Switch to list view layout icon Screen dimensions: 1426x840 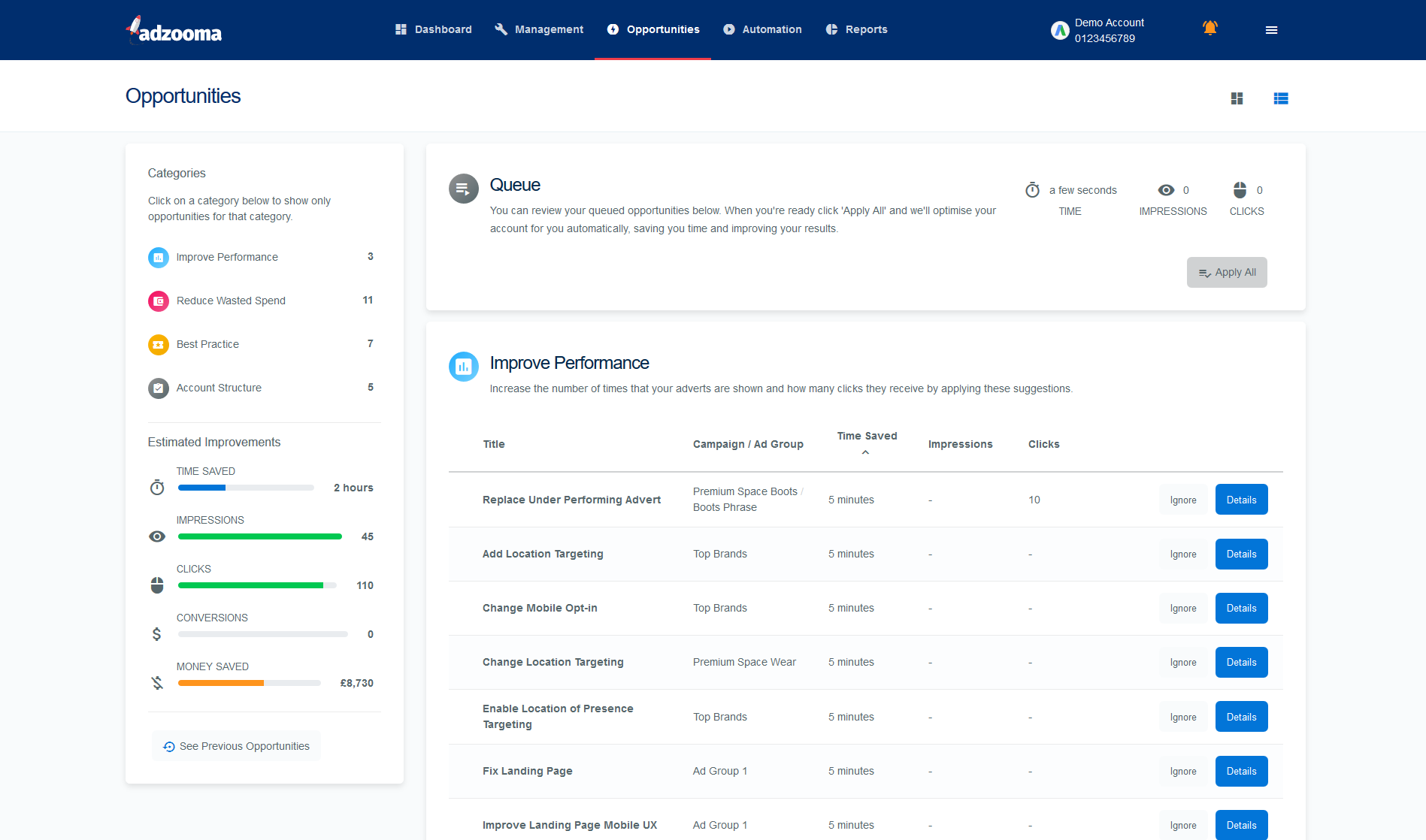(x=1281, y=98)
